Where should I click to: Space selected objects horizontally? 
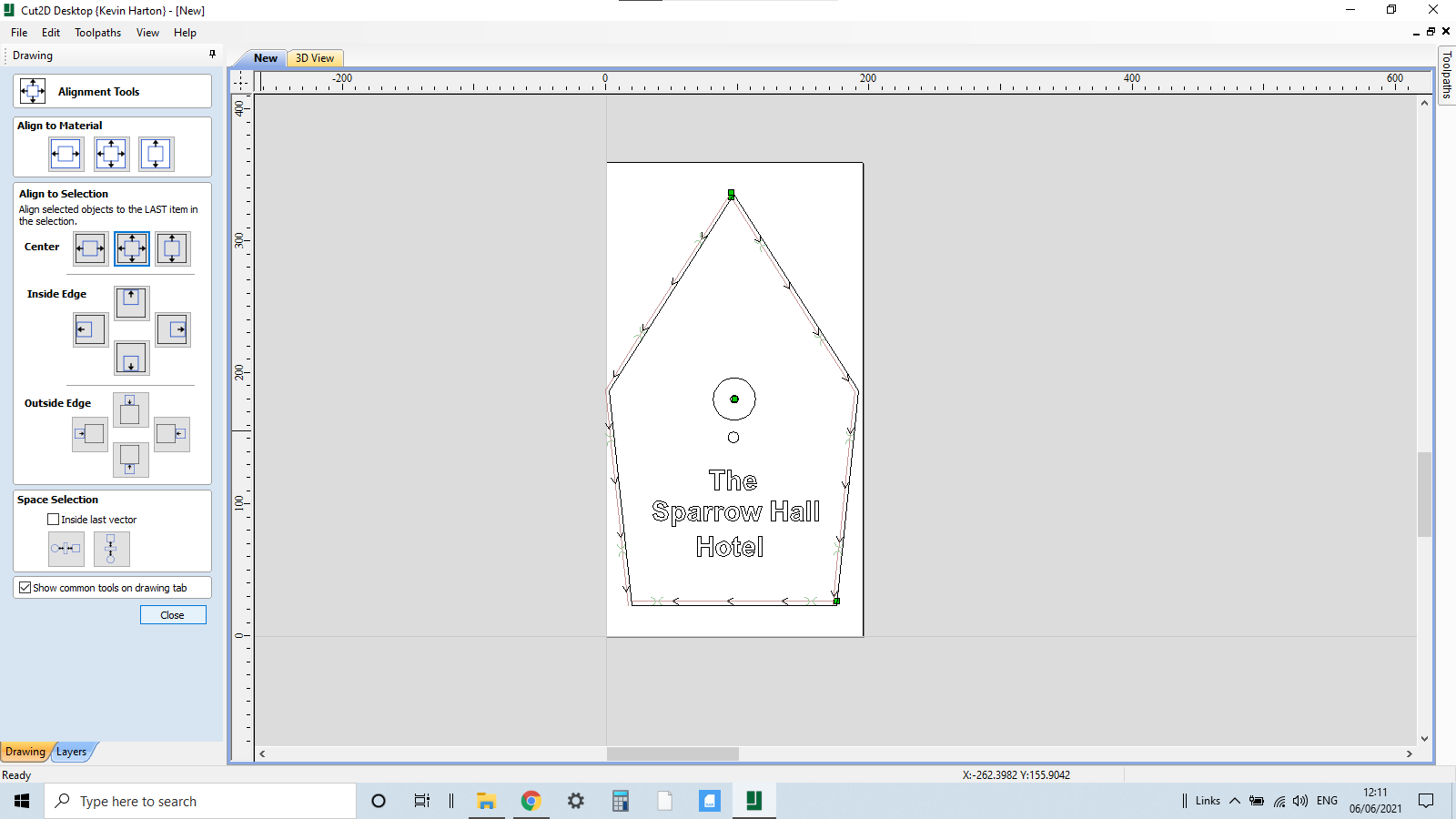[x=66, y=549]
